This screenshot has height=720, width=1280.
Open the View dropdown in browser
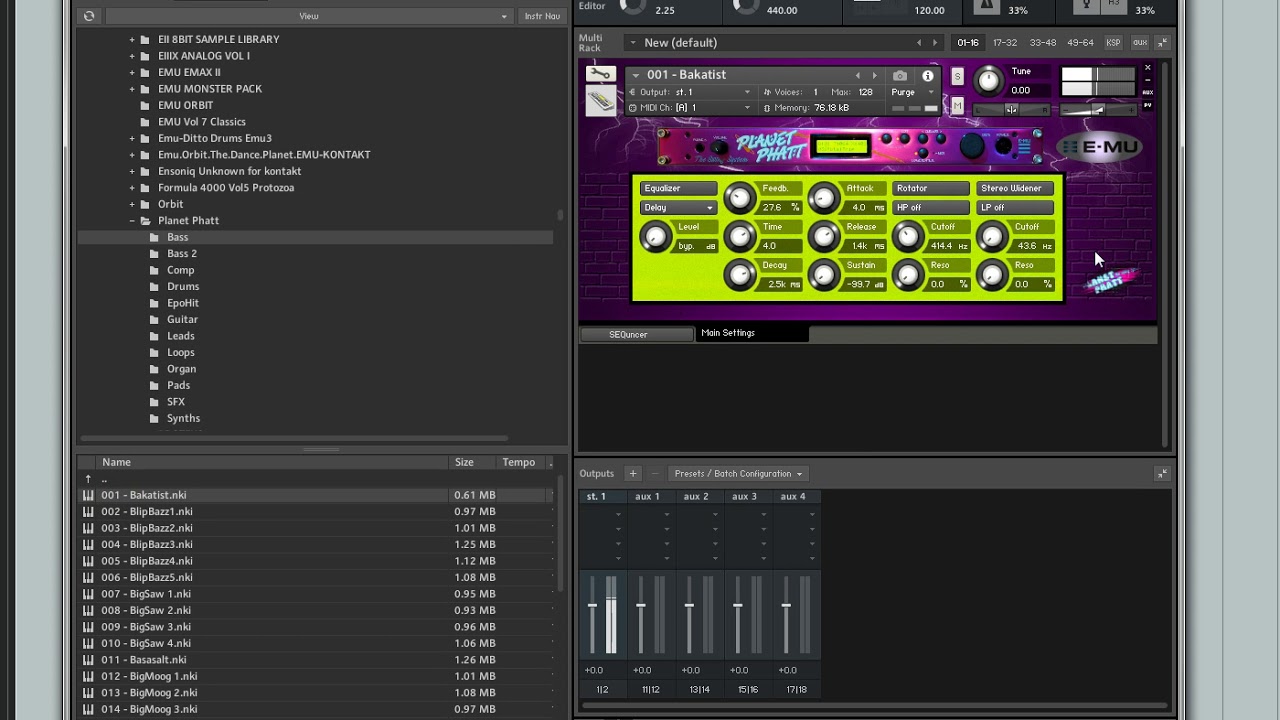click(308, 16)
